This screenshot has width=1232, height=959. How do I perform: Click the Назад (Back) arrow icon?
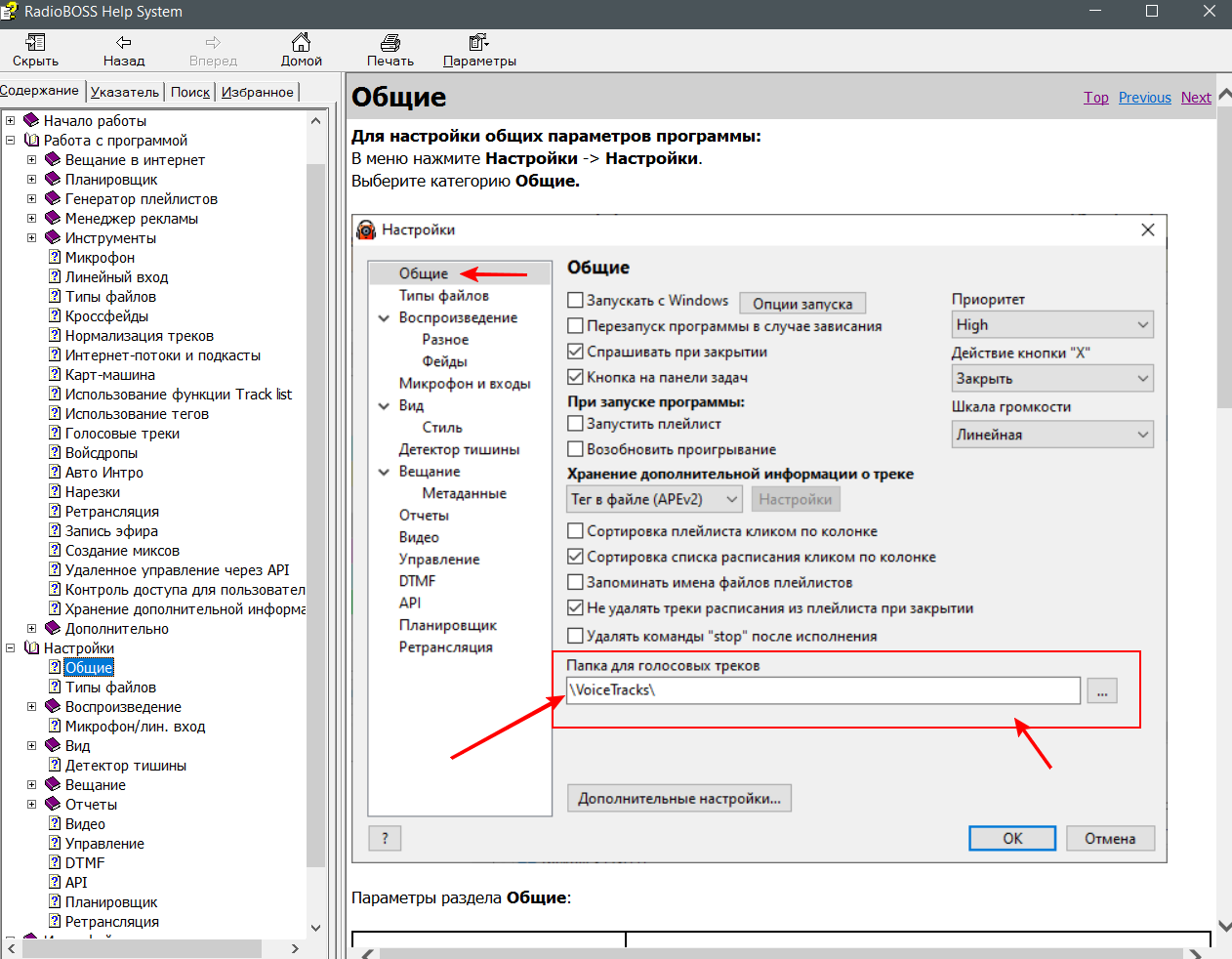click(x=124, y=42)
